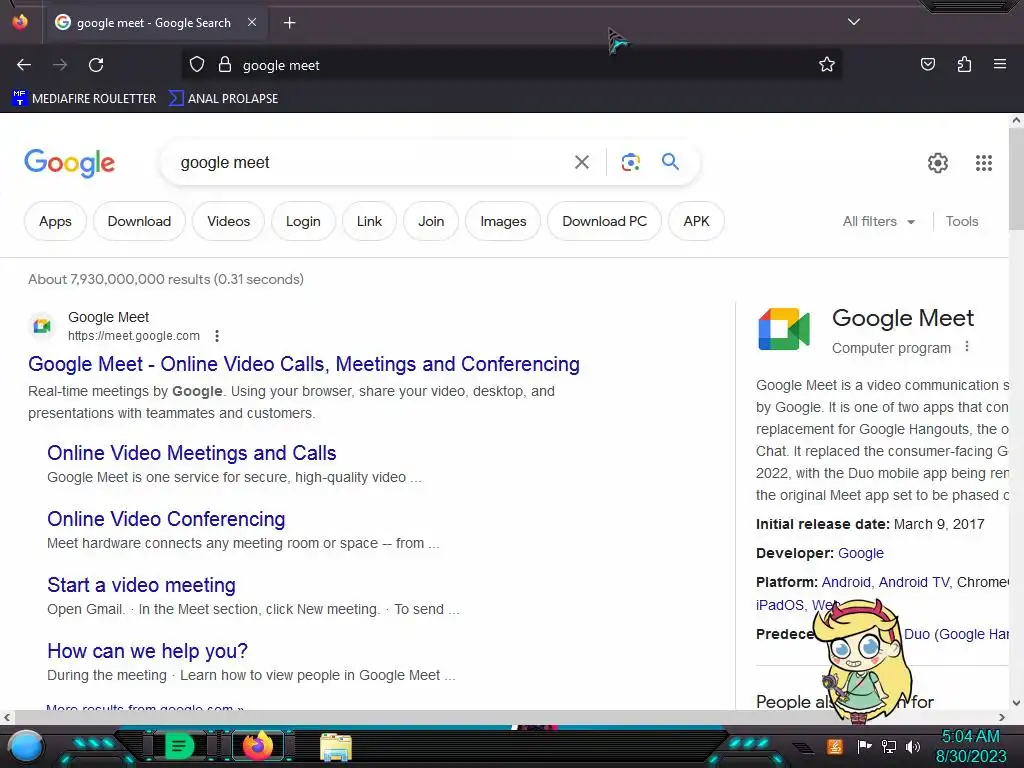Select the APK filter chip

click(x=696, y=221)
